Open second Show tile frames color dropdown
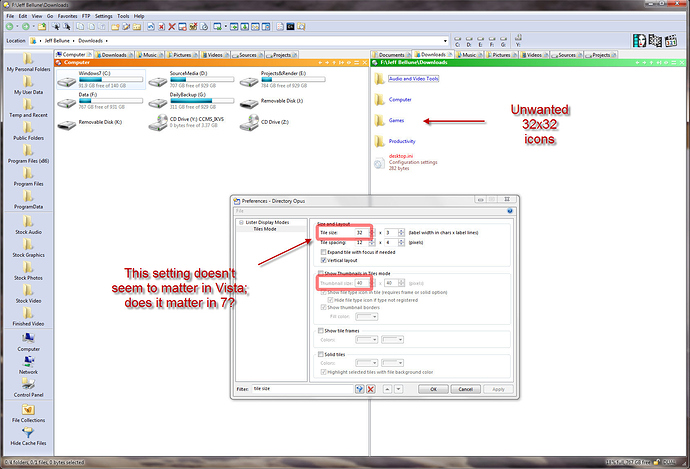690x469 pixels. coord(393,340)
